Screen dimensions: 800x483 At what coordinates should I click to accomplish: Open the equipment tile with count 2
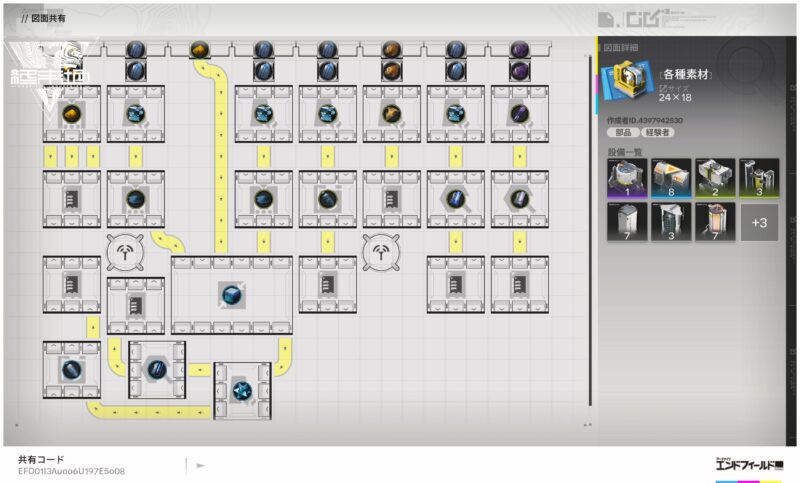pyautogui.click(x=715, y=178)
